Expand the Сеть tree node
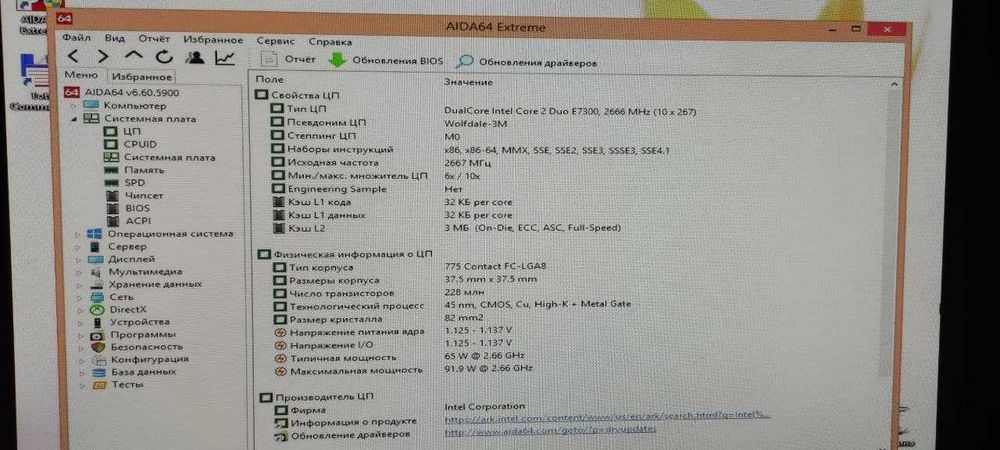This screenshot has height=450, width=1000. pos(78,297)
